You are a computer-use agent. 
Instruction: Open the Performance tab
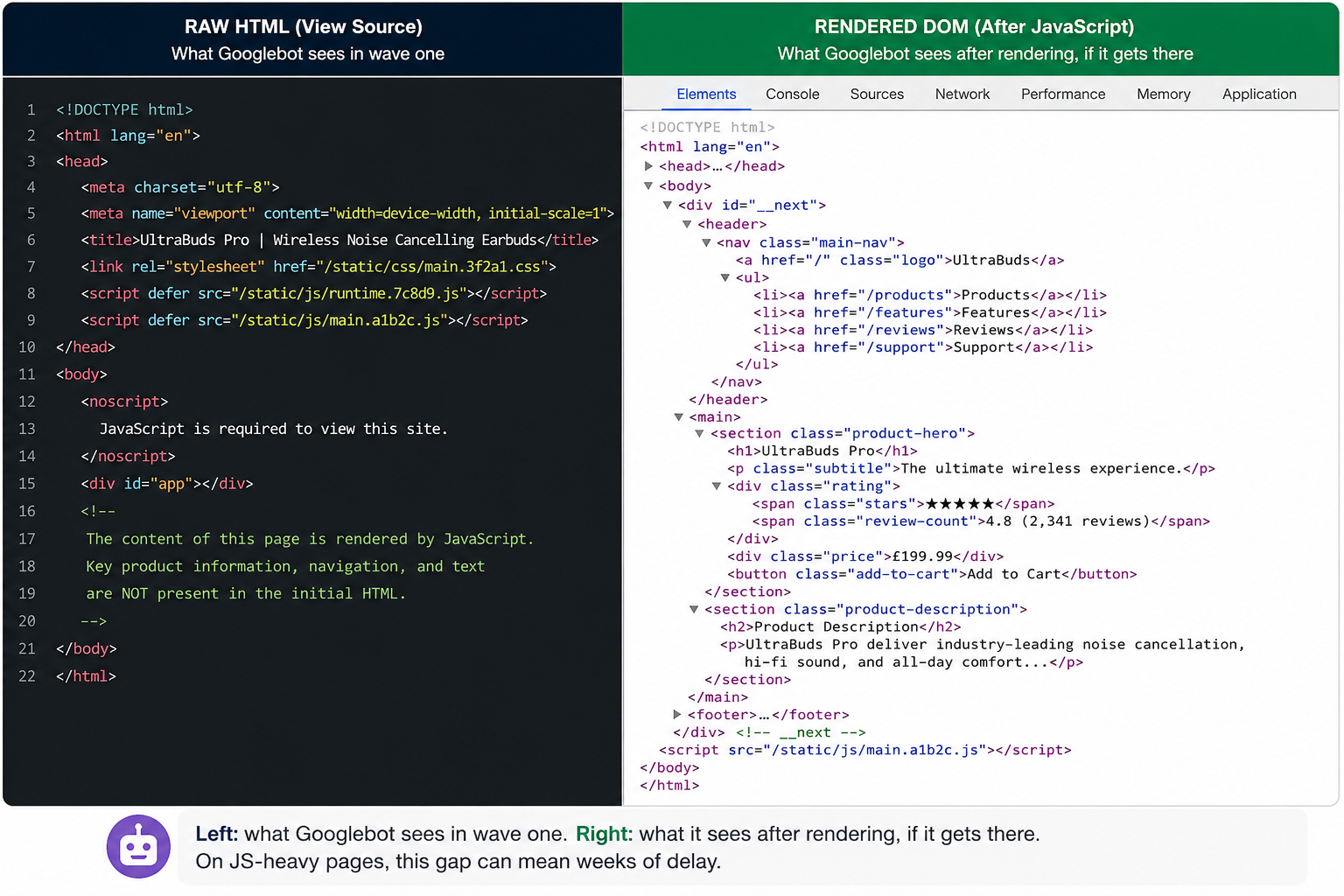1063,94
